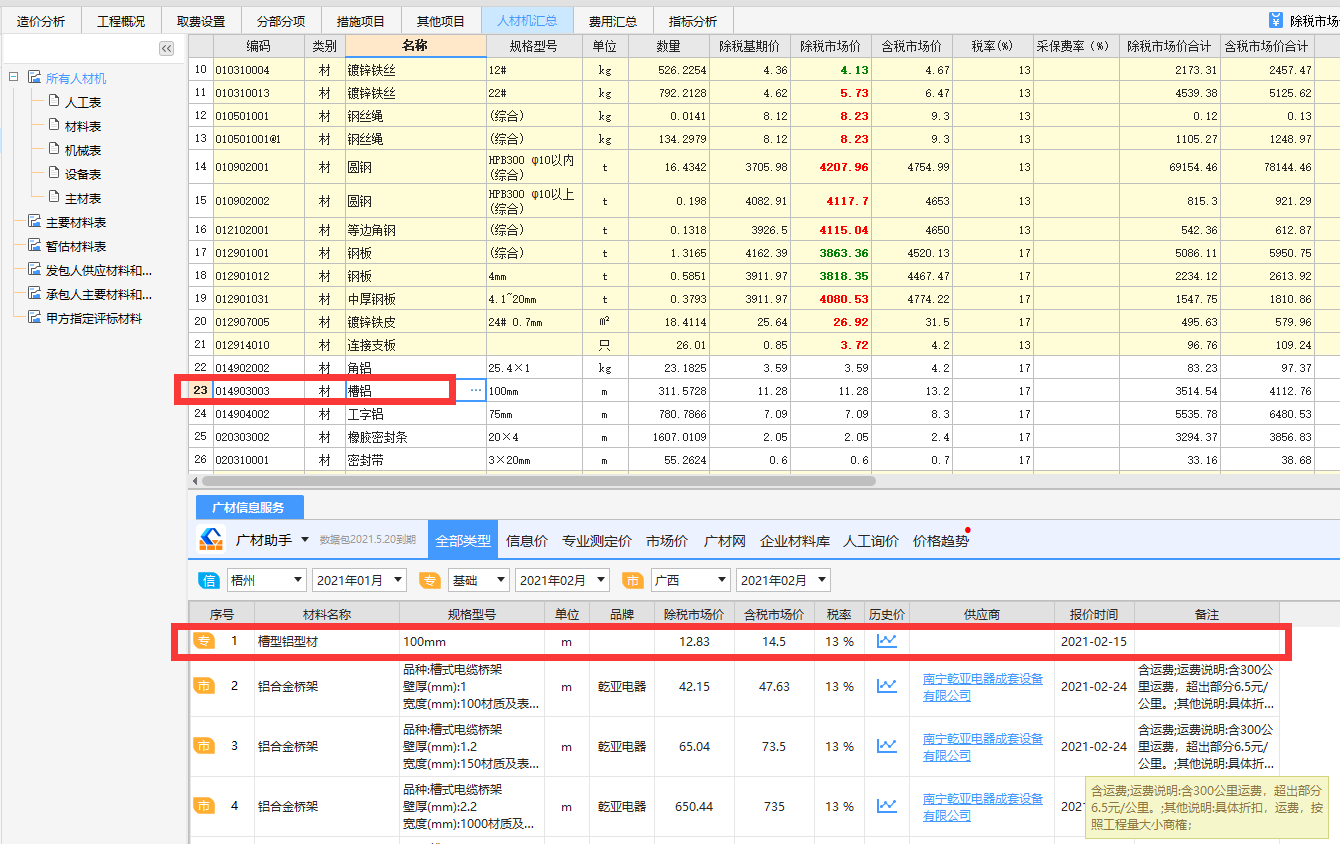Select the 全部类型 price filter tab
1340x844 pixels.
tap(463, 540)
